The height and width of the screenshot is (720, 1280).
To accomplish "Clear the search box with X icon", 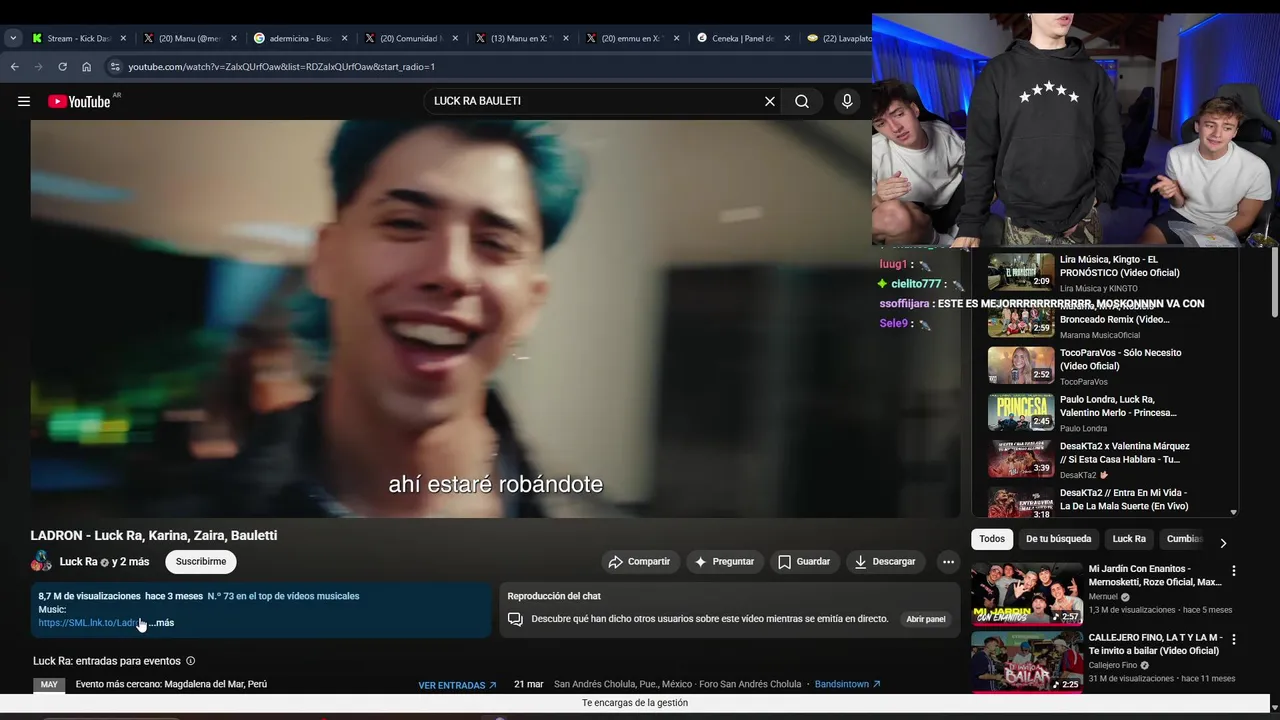I will (x=770, y=101).
